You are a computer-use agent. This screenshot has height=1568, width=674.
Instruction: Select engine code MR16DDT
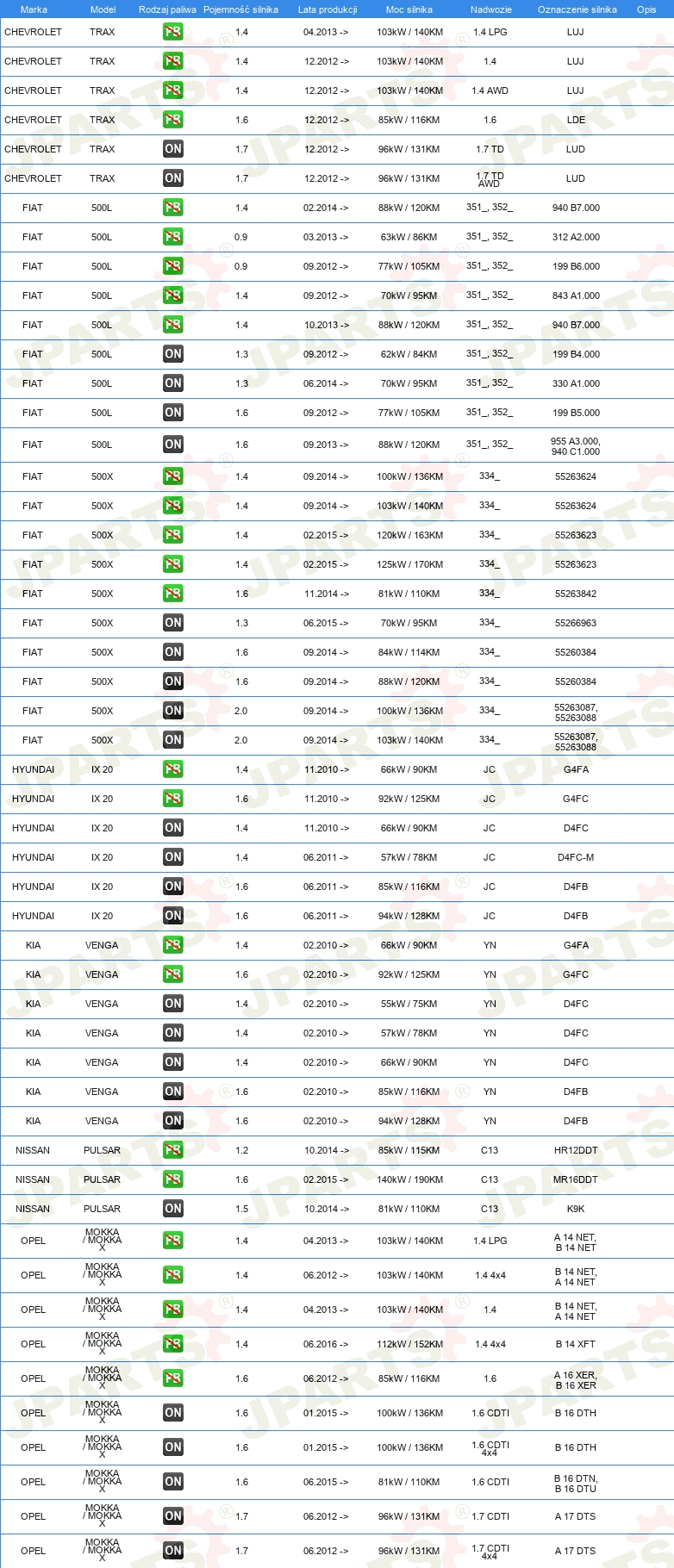click(x=576, y=1179)
